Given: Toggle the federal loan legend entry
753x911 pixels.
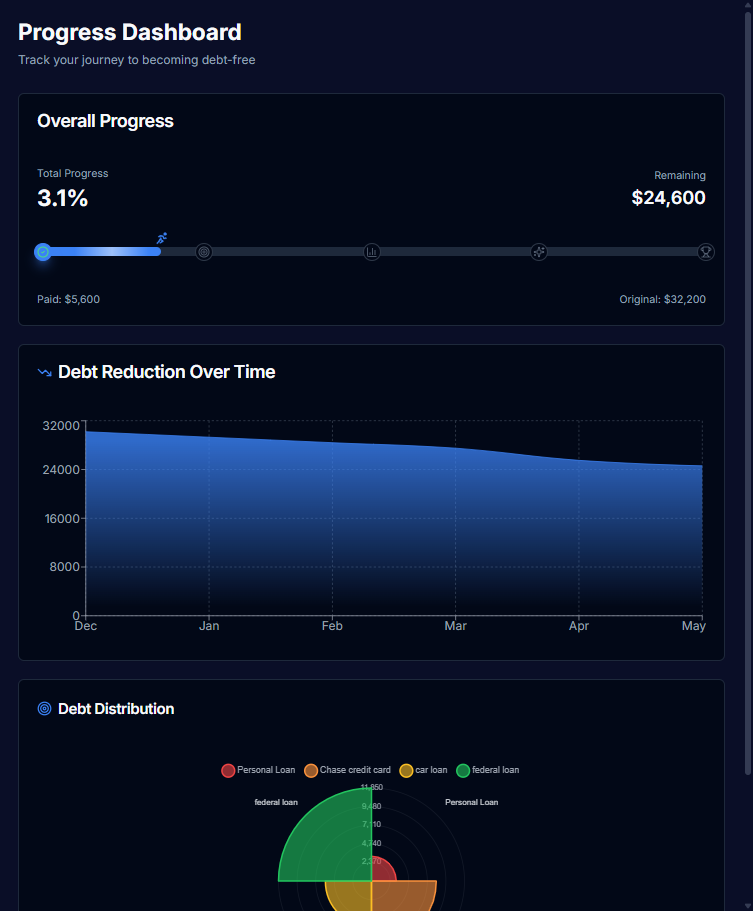Looking at the screenshot, I should (x=487, y=770).
